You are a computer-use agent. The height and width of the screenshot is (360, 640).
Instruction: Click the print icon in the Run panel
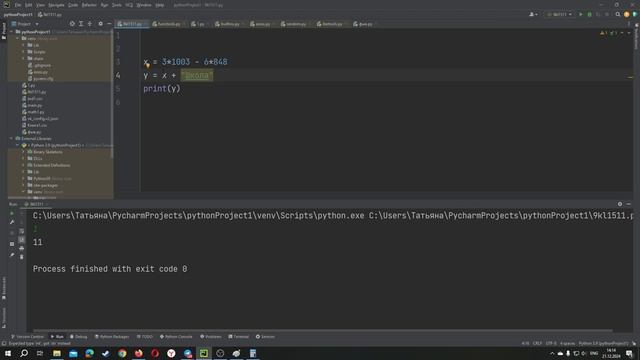click(x=22, y=248)
